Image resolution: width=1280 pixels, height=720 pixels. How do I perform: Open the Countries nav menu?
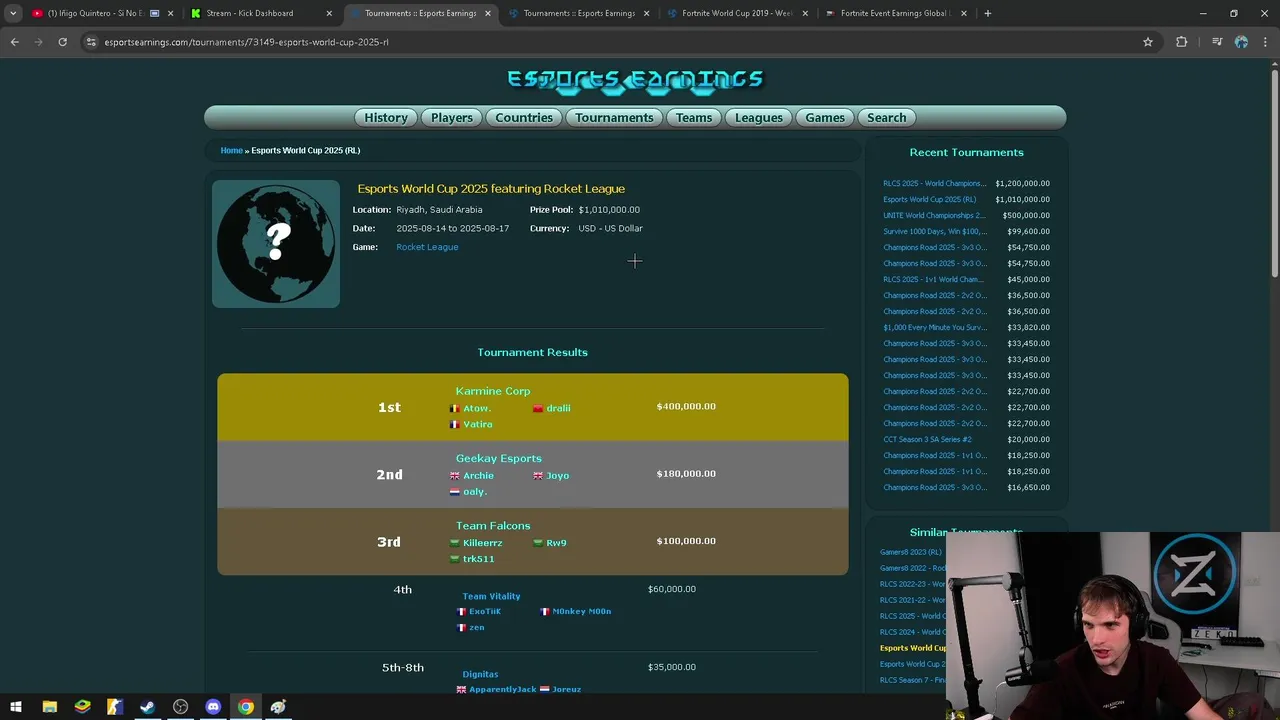(x=524, y=118)
